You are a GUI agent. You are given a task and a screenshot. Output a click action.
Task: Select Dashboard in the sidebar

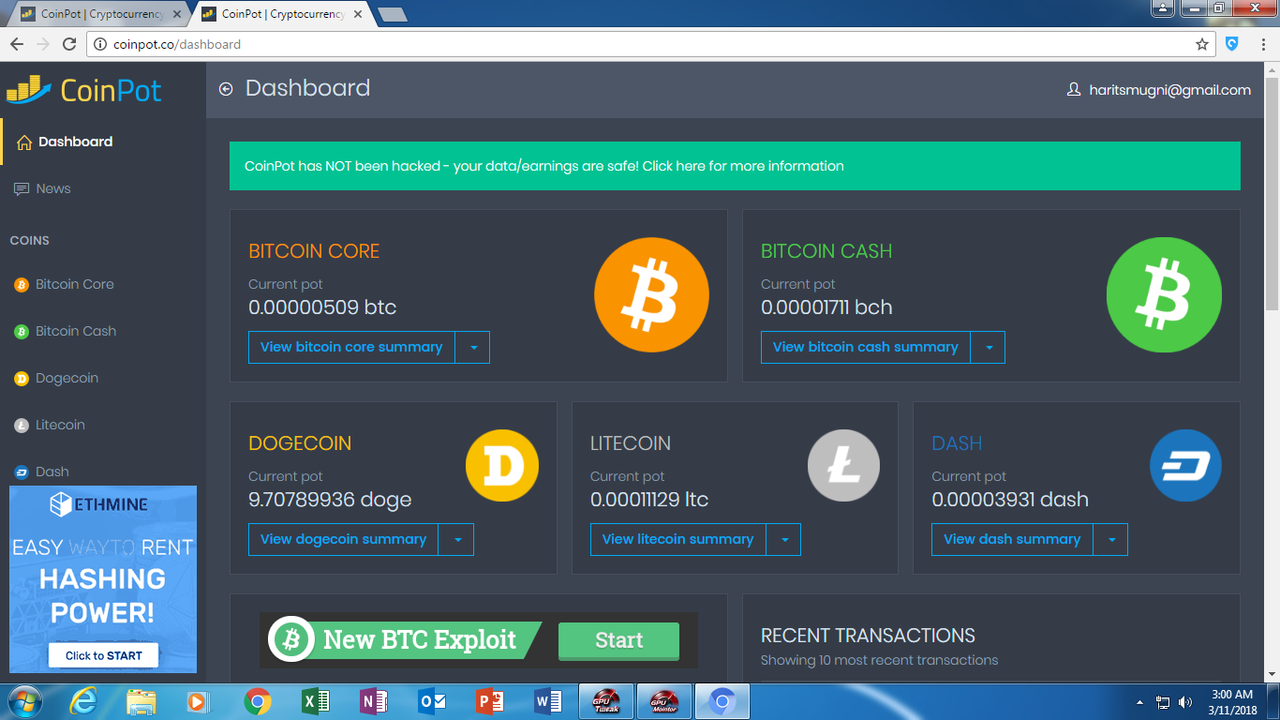(x=103, y=141)
